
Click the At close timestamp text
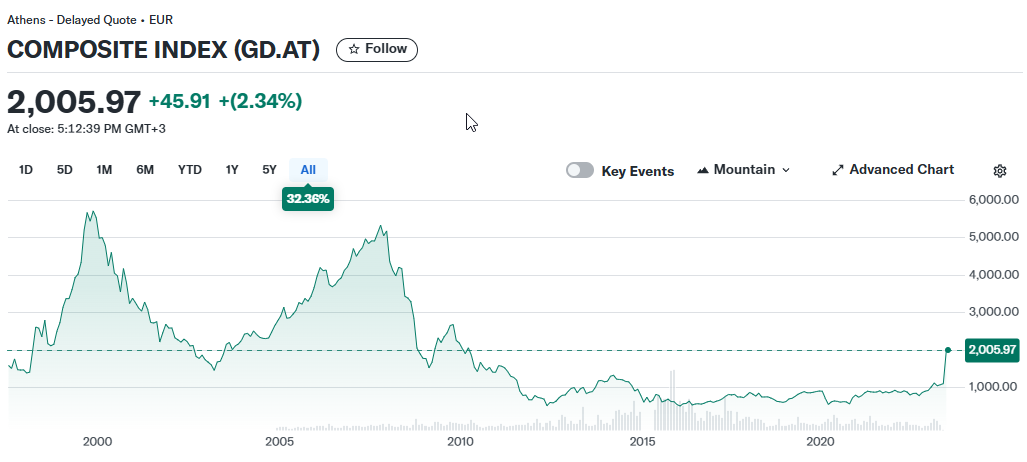(x=86, y=129)
